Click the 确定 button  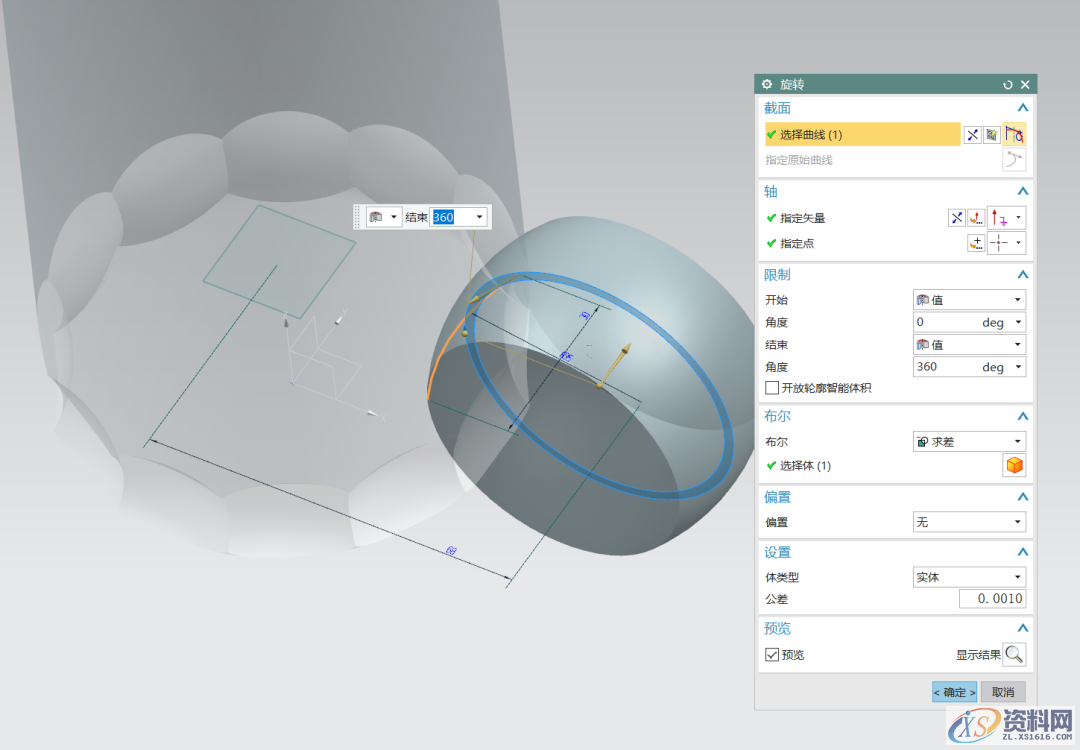coord(954,692)
